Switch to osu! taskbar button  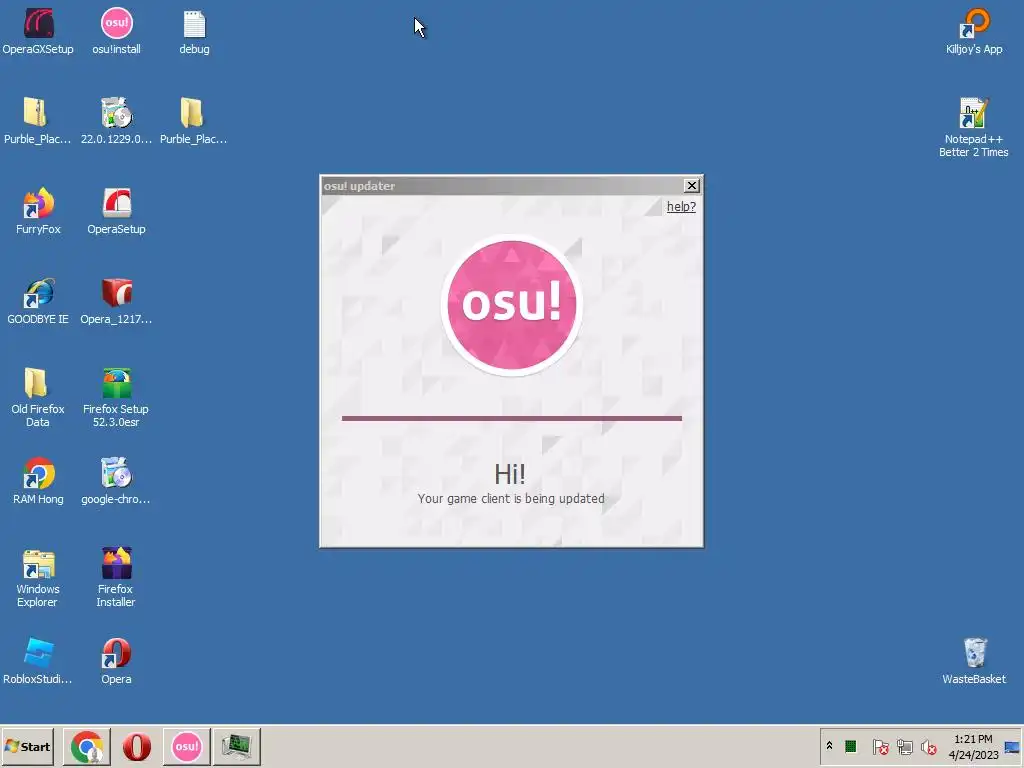[186, 746]
